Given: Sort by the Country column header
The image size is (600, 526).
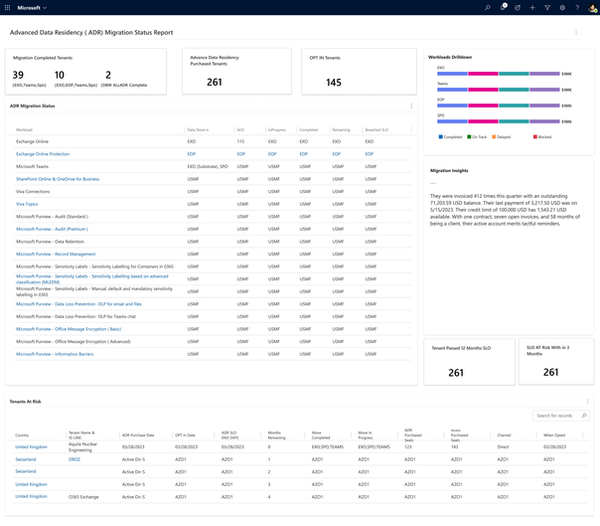Looking at the screenshot, I should (x=22, y=435).
